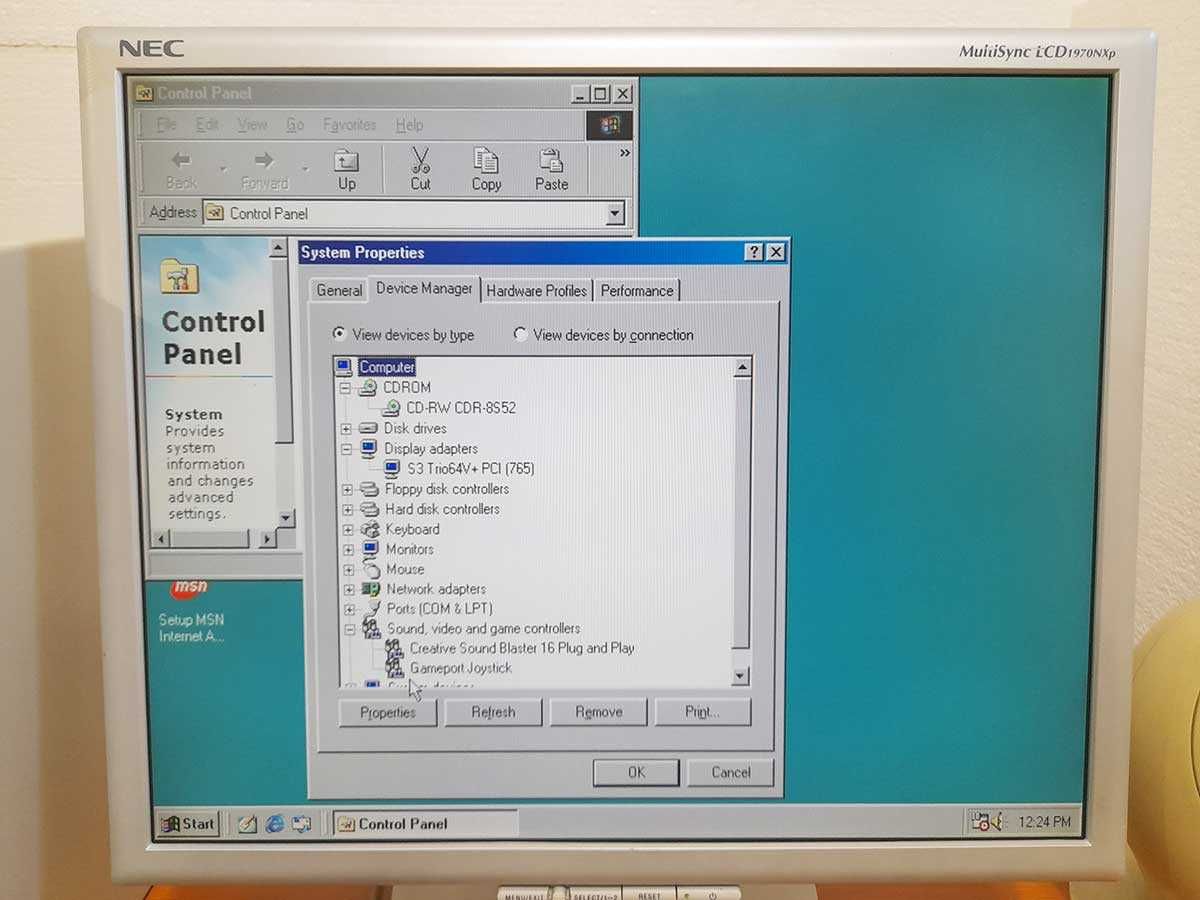
Task: Switch to the General tab
Action: click(x=339, y=290)
